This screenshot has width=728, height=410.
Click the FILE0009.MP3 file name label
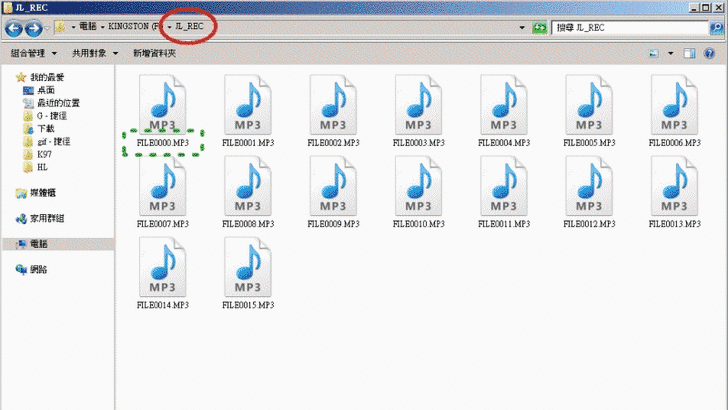point(333,224)
